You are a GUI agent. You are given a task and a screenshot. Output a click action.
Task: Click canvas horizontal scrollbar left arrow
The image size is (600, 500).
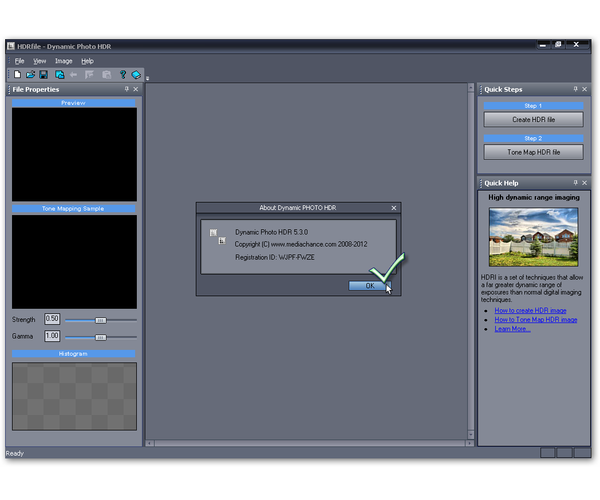[x=150, y=443]
